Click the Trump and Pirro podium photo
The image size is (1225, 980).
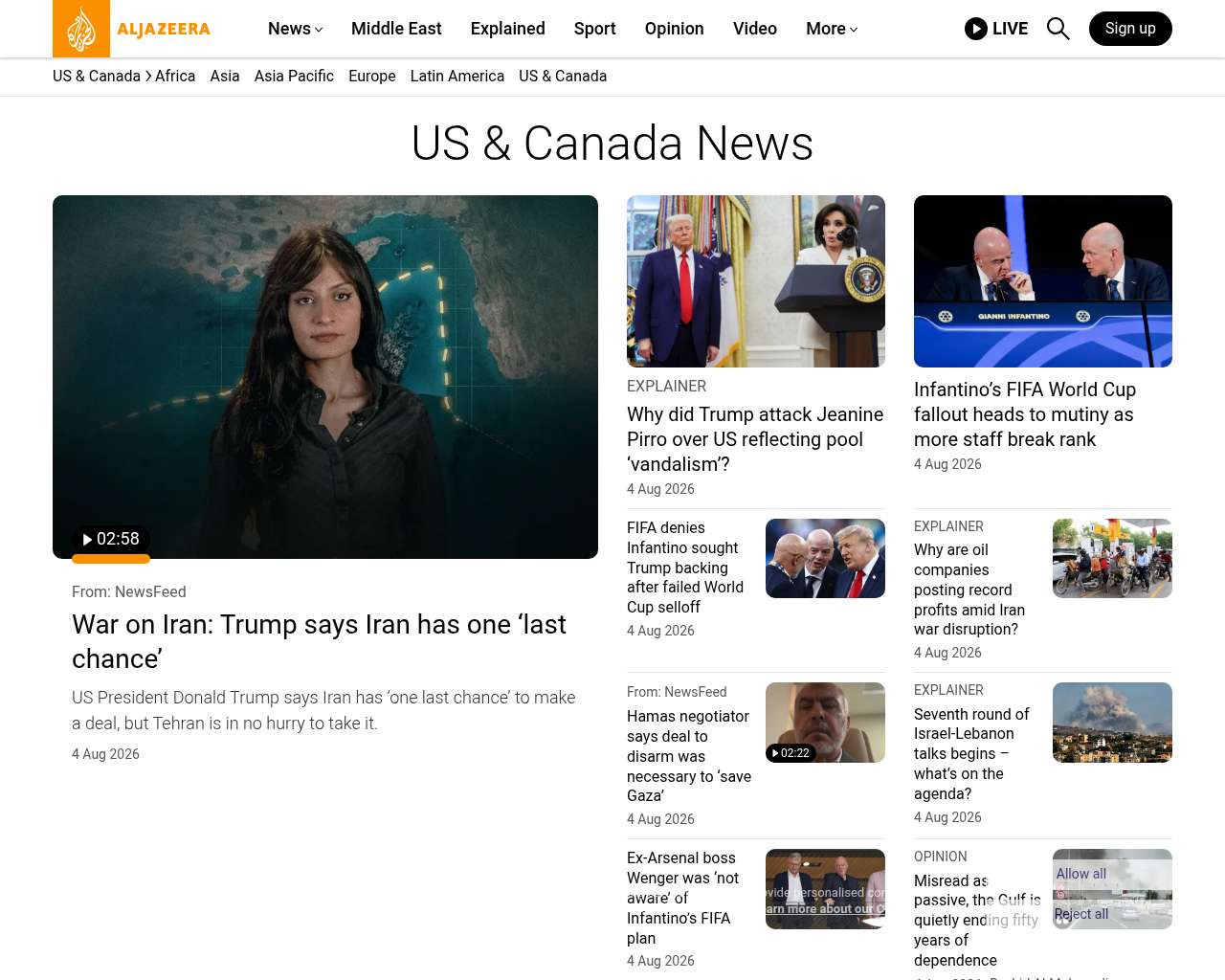click(x=756, y=281)
